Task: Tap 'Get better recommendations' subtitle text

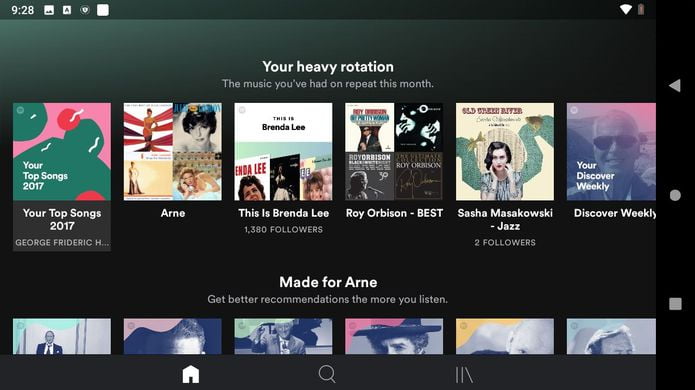Action: [328, 300]
